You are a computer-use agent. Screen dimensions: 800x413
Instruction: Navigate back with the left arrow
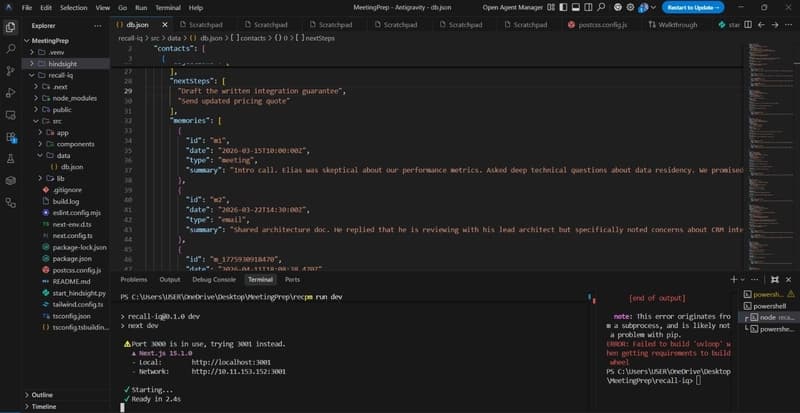pyautogui.click(x=761, y=25)
